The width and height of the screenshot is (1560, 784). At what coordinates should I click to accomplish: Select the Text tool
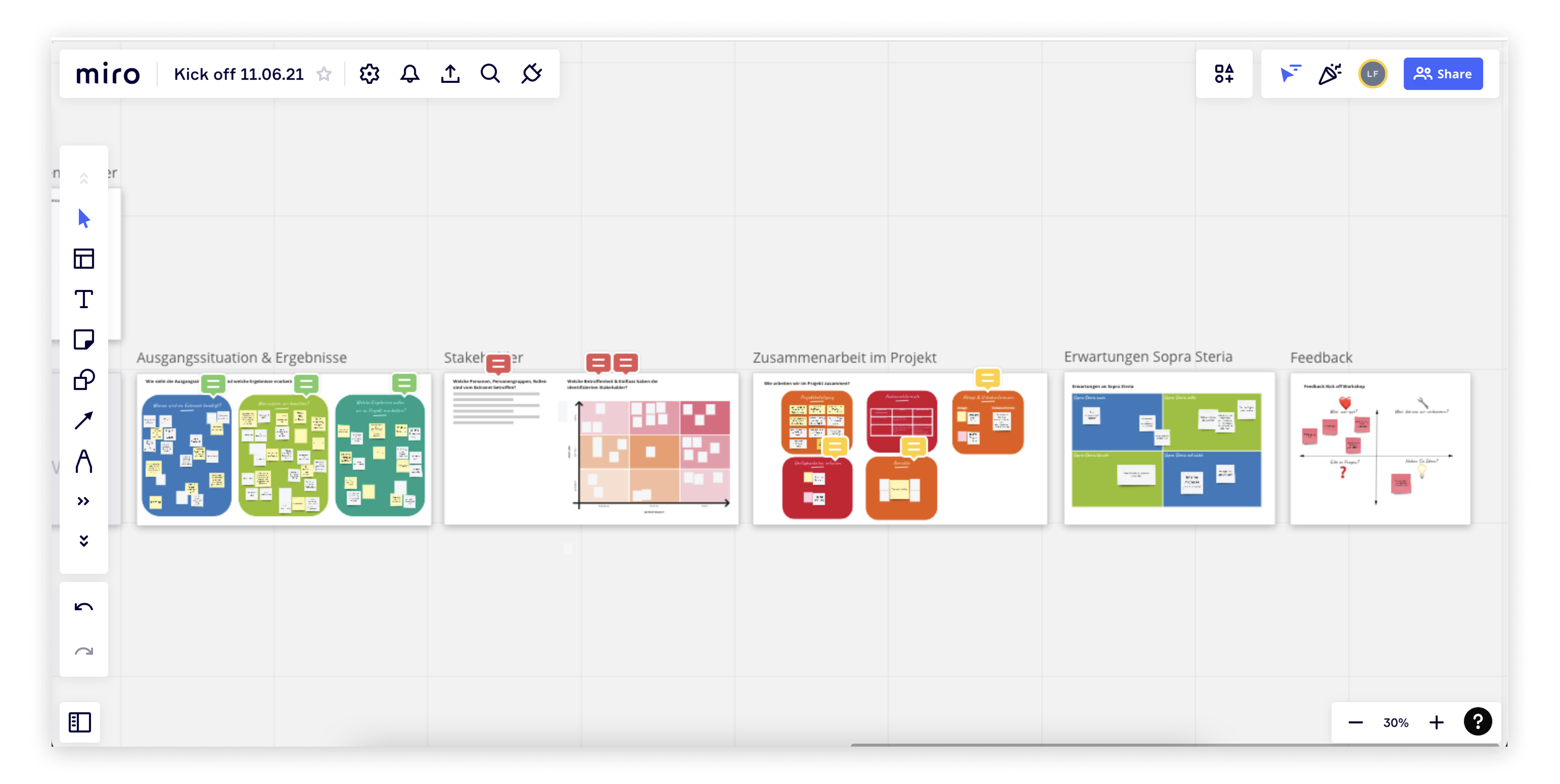84,299
